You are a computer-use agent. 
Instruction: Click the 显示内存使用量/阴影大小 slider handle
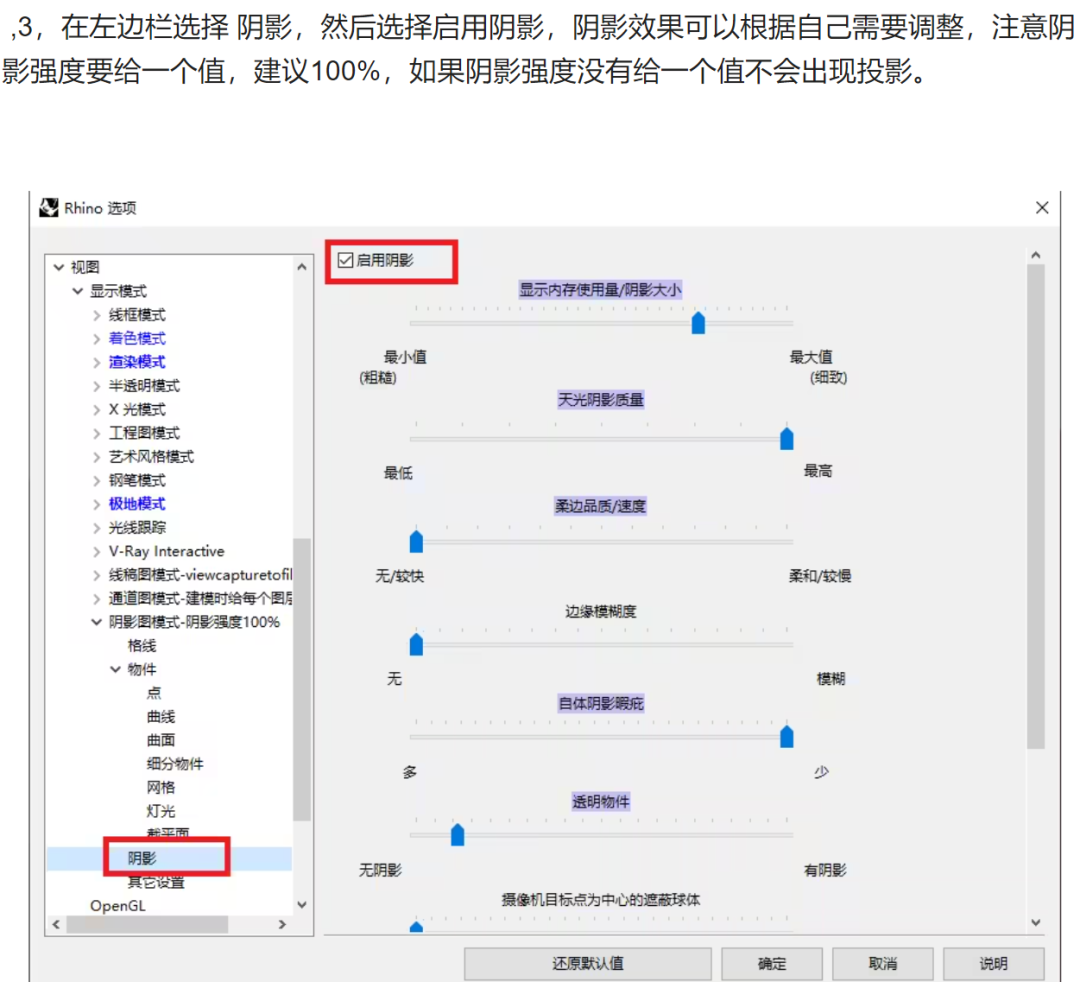click(698, 322)
